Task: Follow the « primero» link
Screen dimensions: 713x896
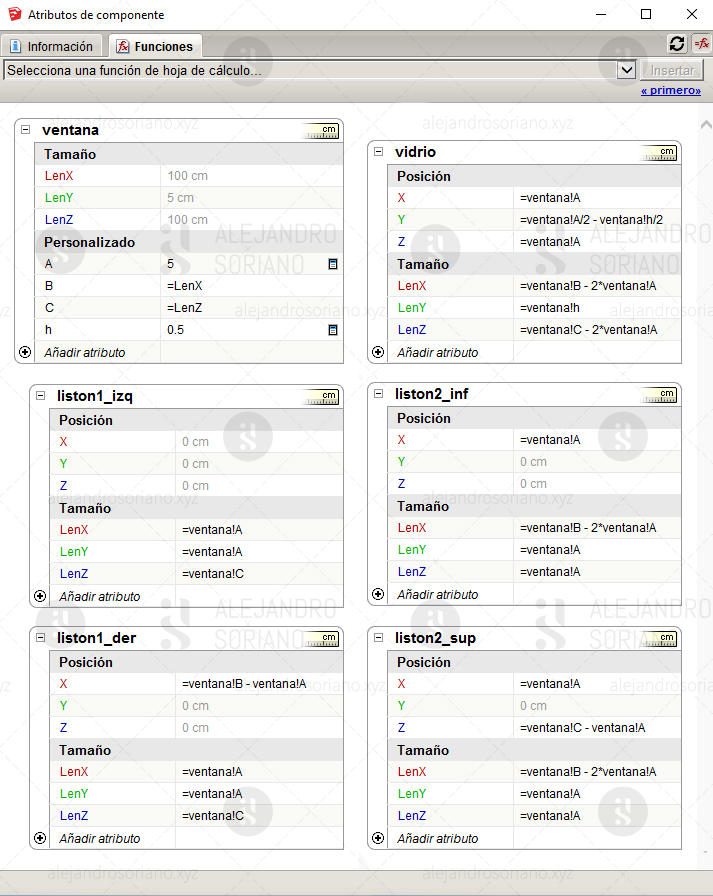Action: [x=671, y=90]
